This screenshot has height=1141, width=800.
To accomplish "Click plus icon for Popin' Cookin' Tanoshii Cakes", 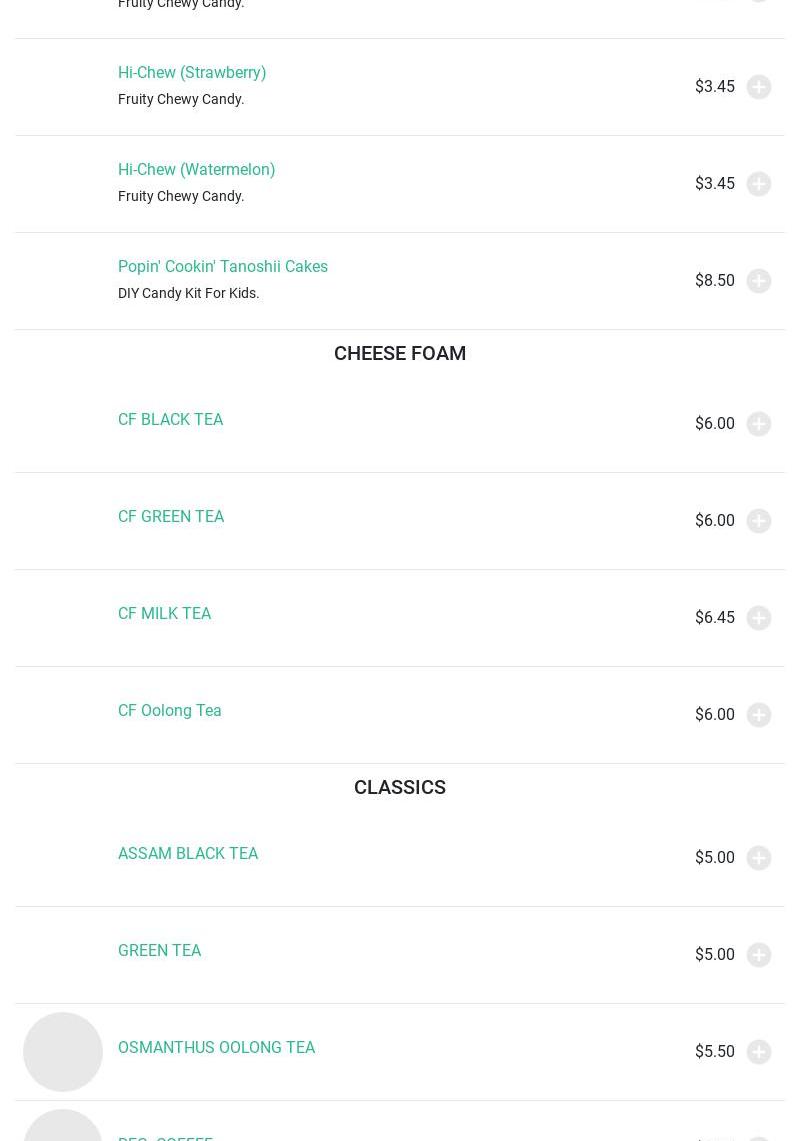I will [x=759, y=281].
